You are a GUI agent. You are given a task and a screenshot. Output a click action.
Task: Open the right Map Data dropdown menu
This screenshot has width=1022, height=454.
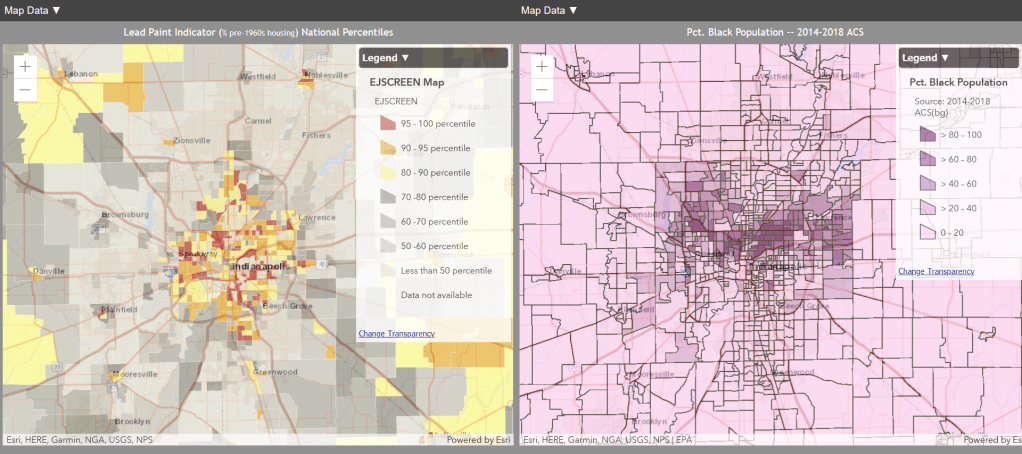(x=549, y=10)
